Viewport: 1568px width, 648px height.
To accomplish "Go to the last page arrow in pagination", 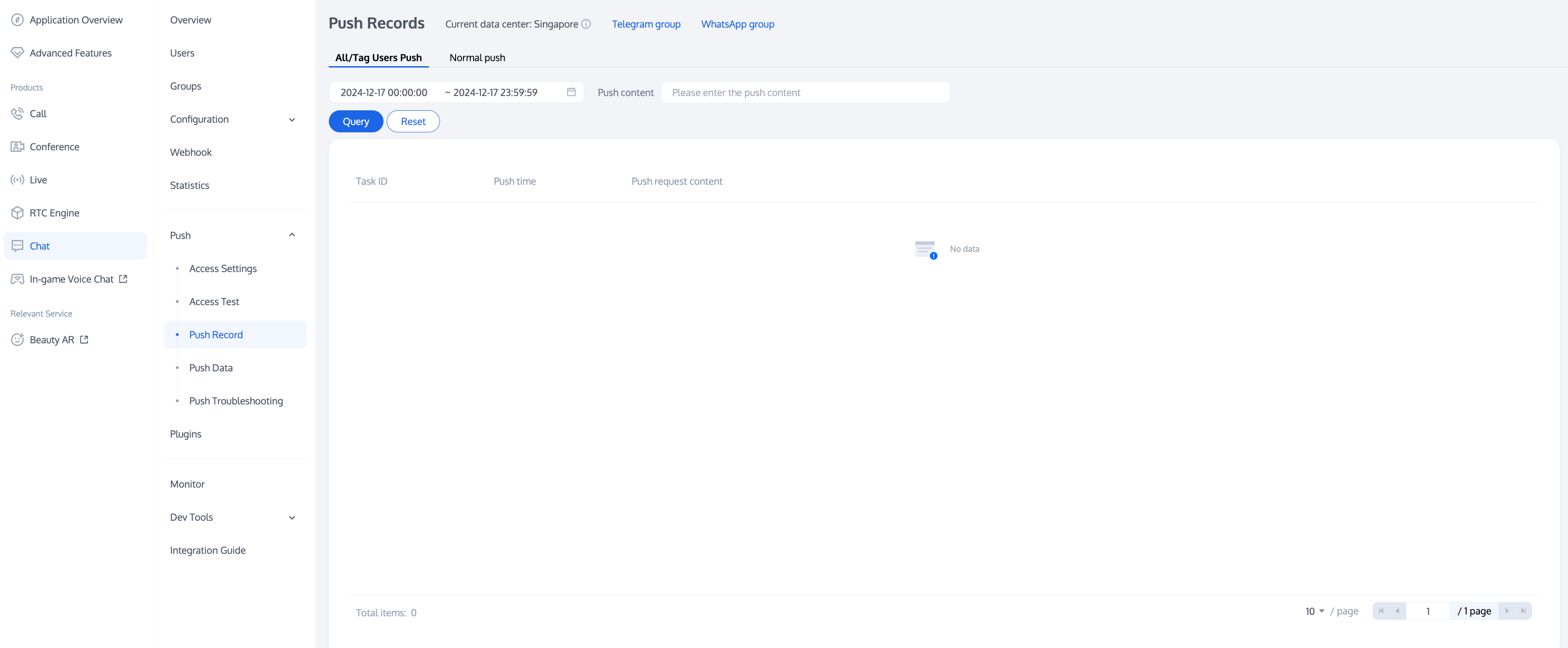I will pos(1523,611).
